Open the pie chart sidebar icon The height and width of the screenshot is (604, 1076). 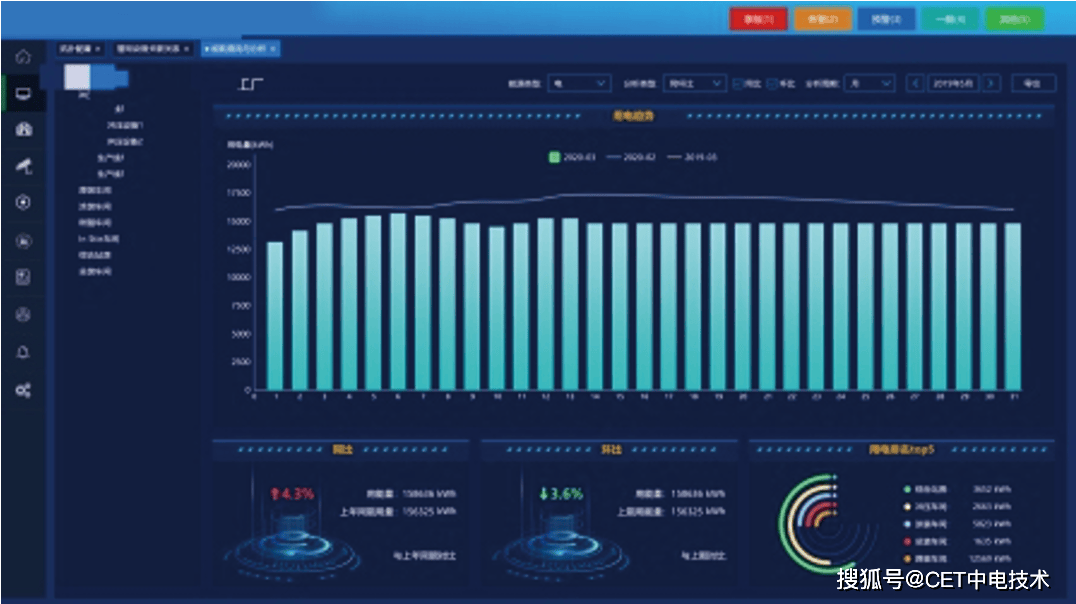point(23,315)
